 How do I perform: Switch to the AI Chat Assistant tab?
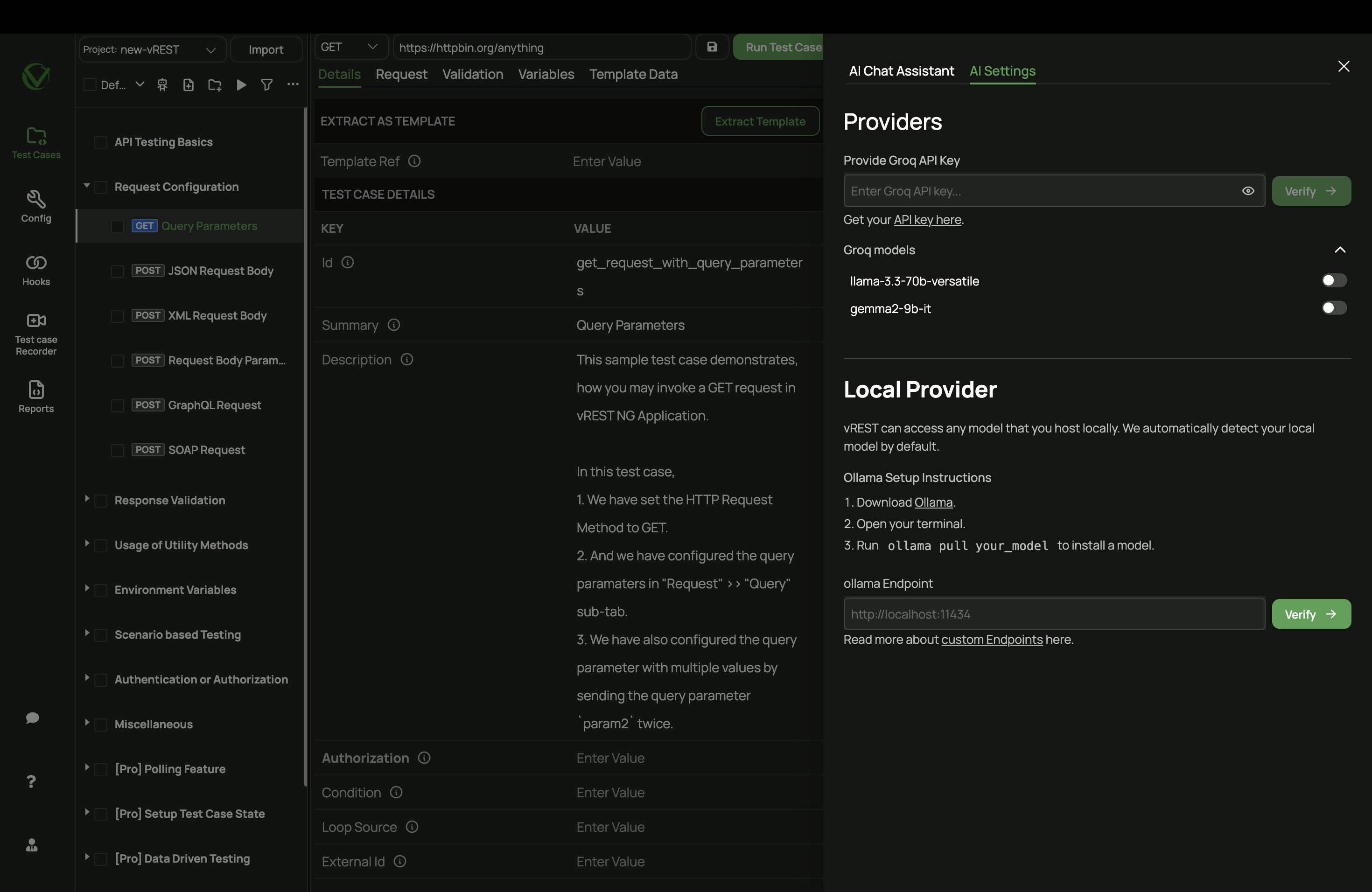point(902,71)
